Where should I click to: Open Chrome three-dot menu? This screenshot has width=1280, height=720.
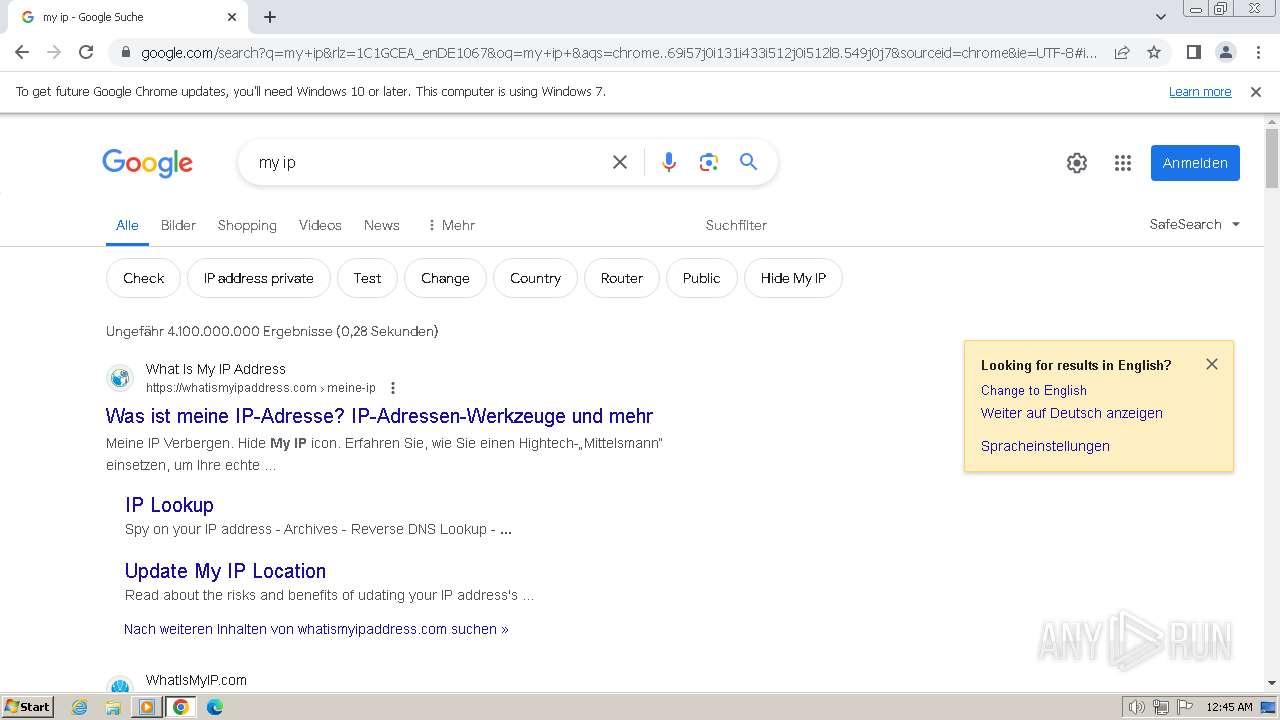tap(1258, 52)
